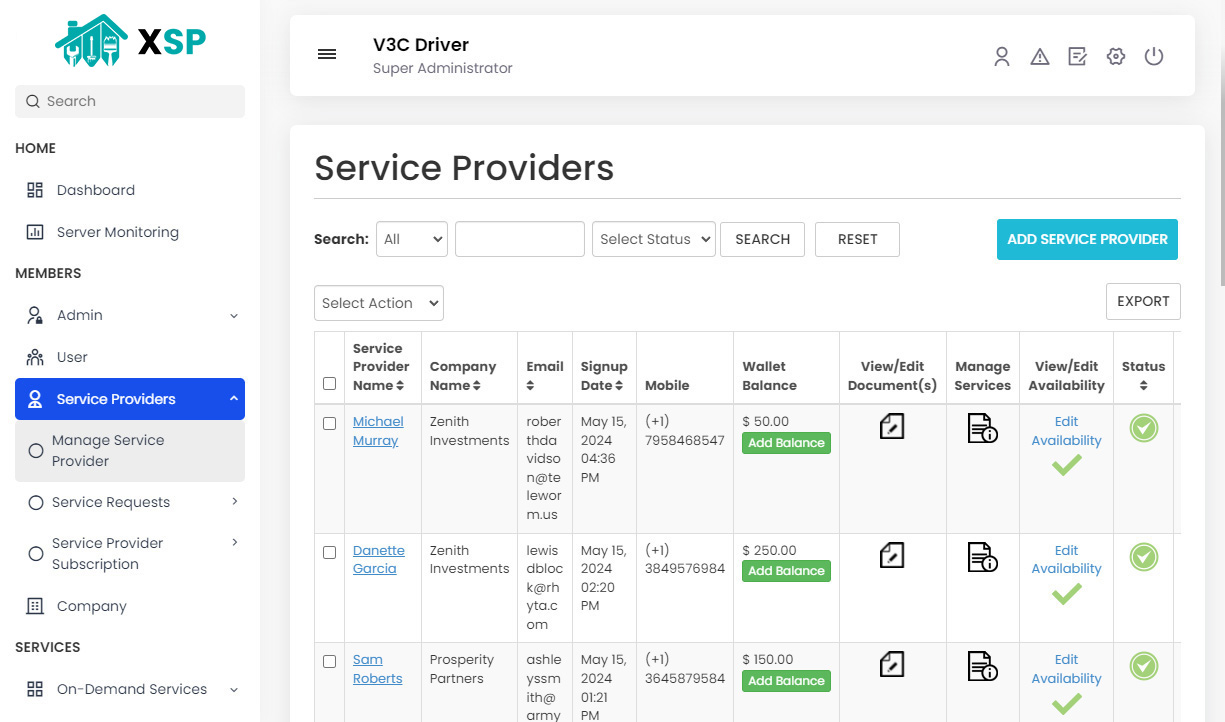Click Manage Services icon for Danette Garcia

981,556
